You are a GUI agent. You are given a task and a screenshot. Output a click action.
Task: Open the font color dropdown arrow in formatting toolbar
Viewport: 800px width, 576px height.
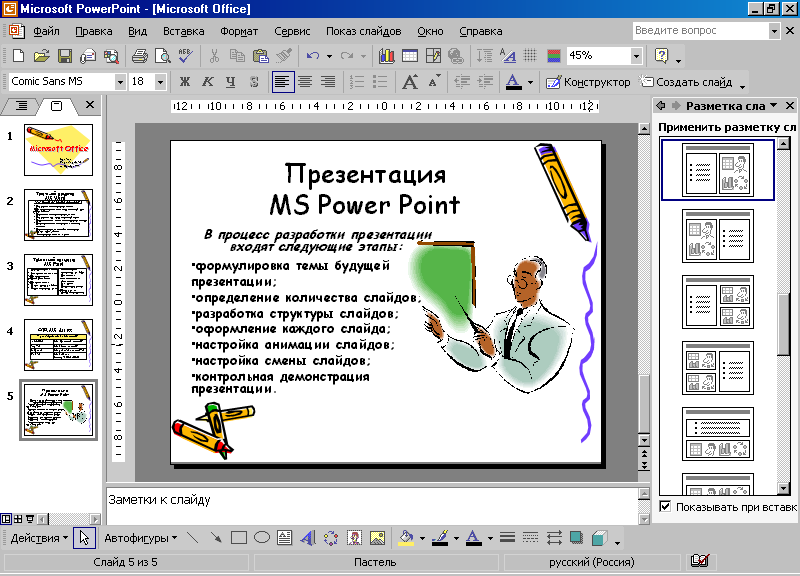point(531,82)
